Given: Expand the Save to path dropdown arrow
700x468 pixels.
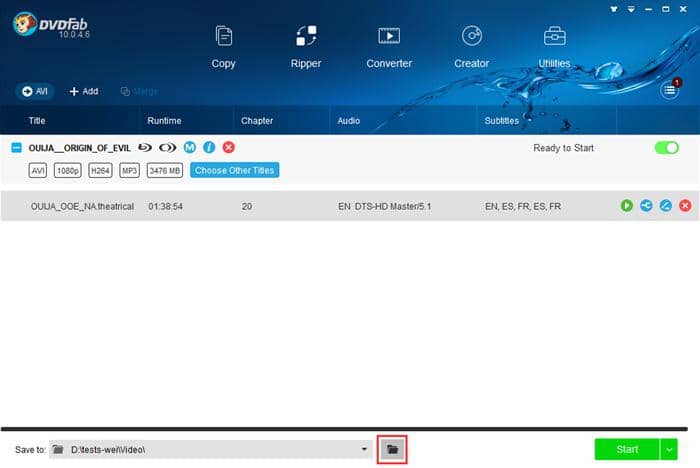Looking at the screenshot, I should [x=364, y=449].
